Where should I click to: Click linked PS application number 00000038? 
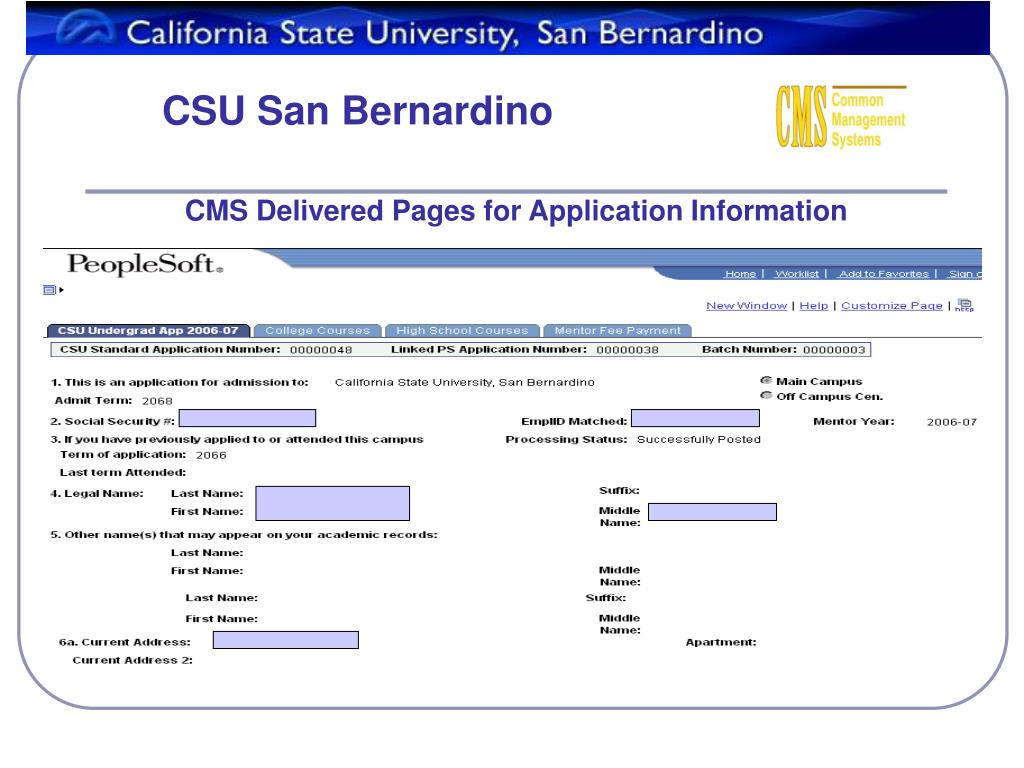pyautogui.click(x=627, y=350)
